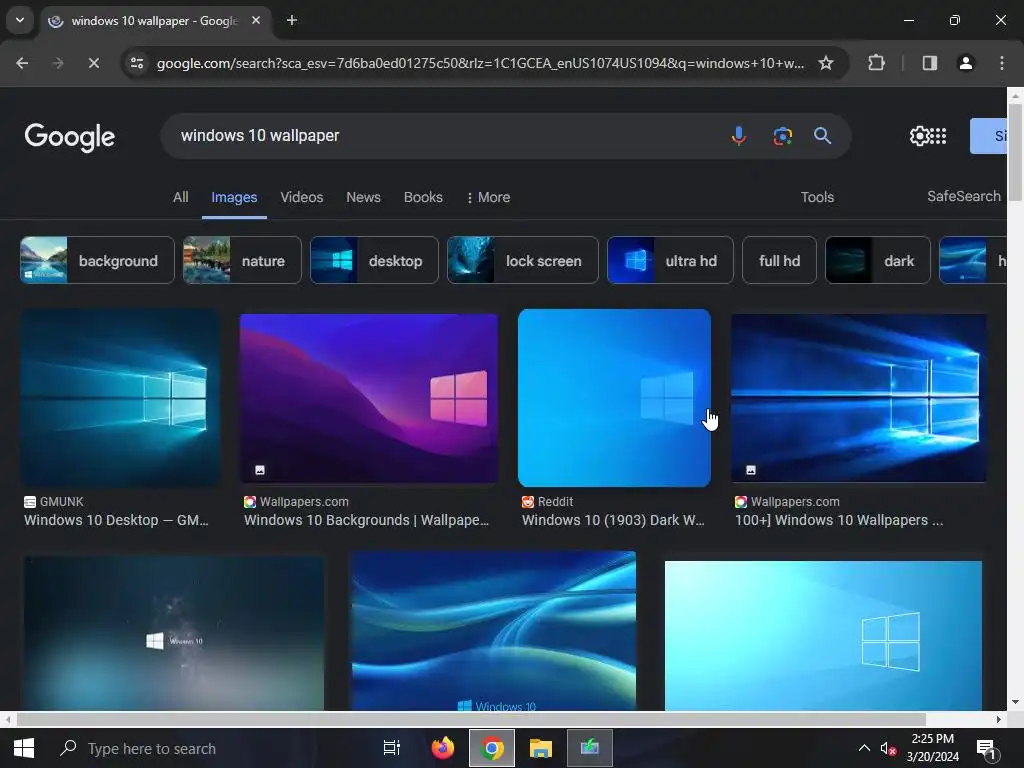
Task: View site information icon in address bar
Action: click(137, 63)
